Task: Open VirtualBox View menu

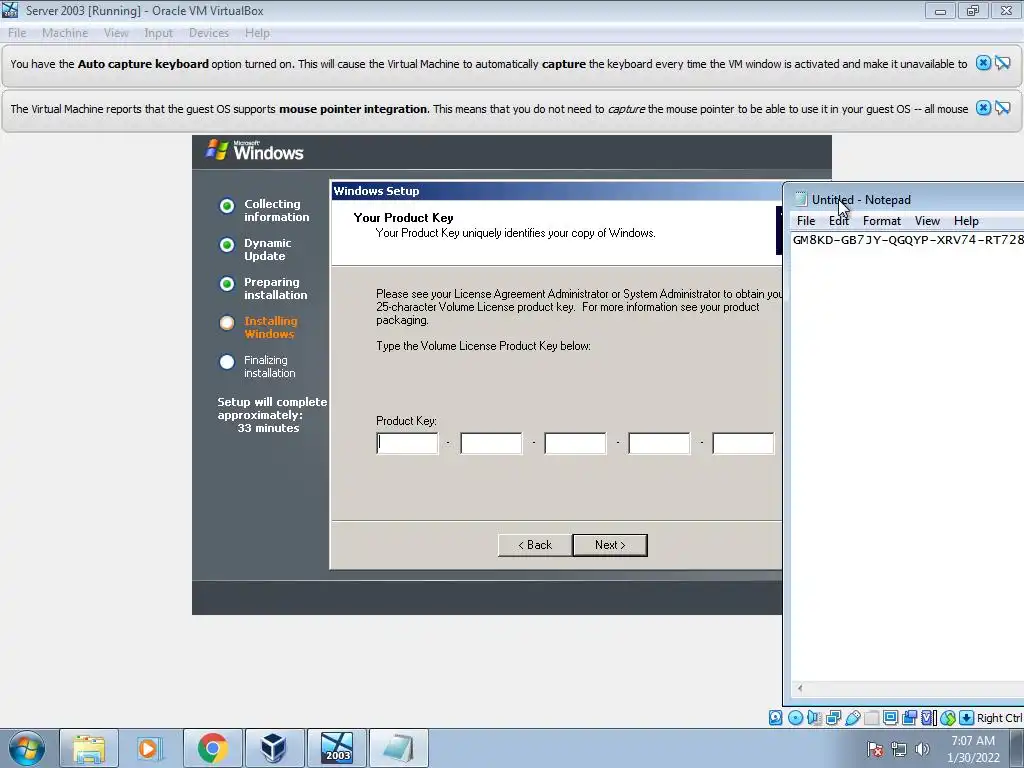Action: tap(116, 33)
